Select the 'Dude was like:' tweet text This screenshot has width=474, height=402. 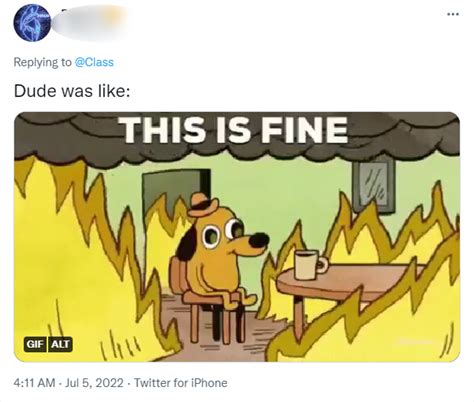click(72, 91)
